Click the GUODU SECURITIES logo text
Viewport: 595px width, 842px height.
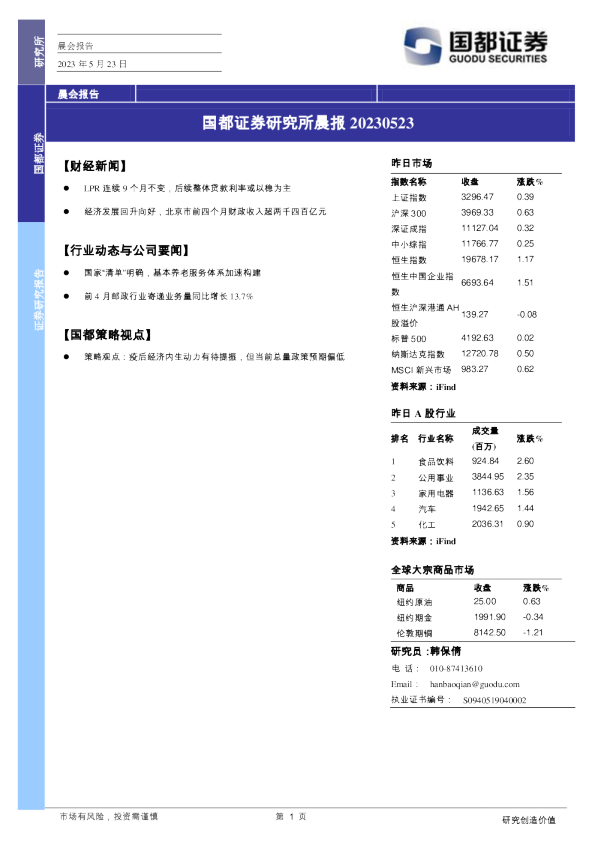[498, 59]
